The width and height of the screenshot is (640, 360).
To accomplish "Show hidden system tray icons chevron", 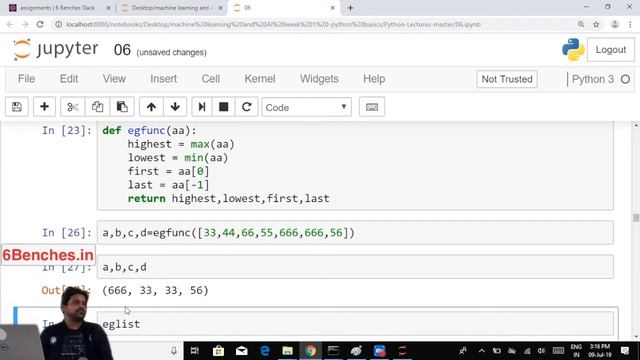I will point(482,351).
